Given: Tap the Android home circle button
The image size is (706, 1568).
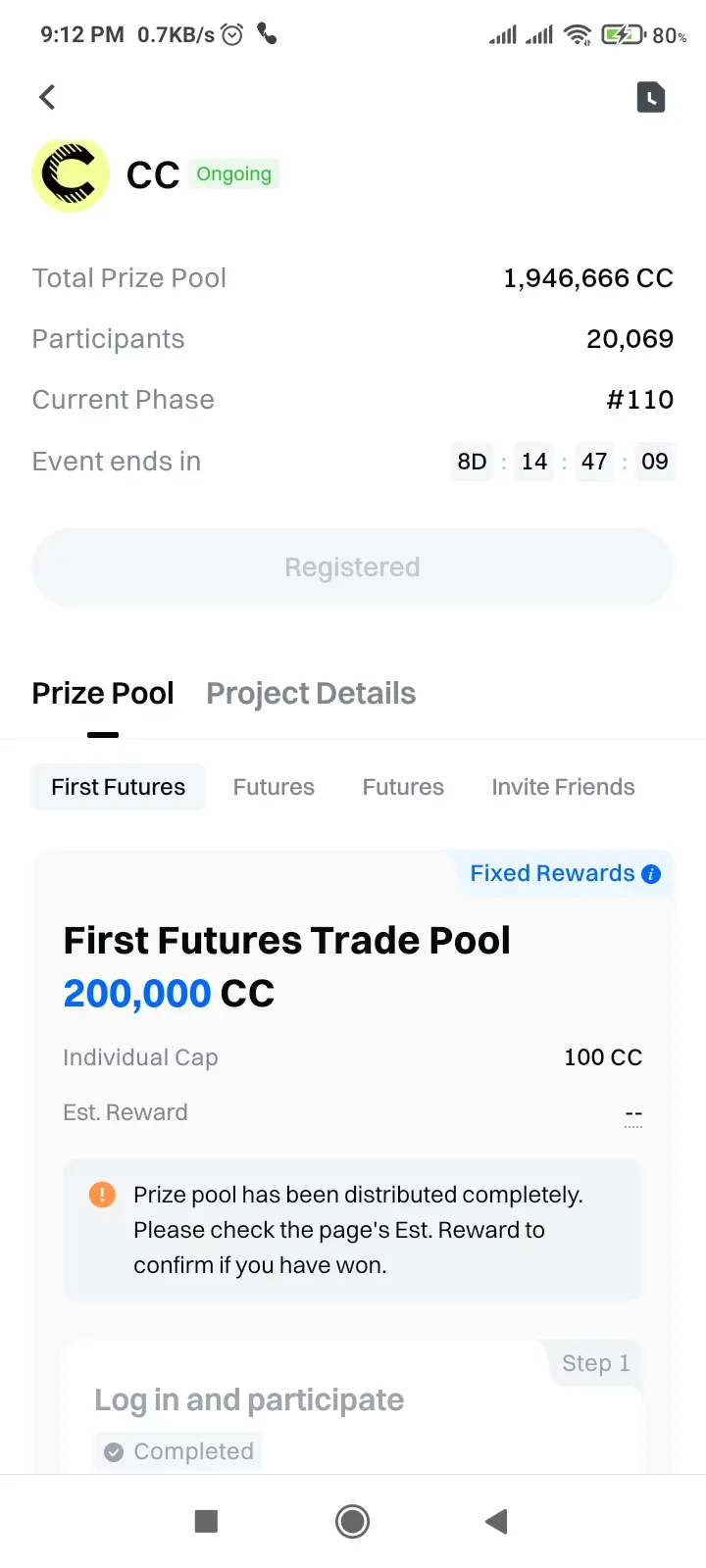Looking at the screenshot, I should pyautogui.click(x=353, y=1521).
